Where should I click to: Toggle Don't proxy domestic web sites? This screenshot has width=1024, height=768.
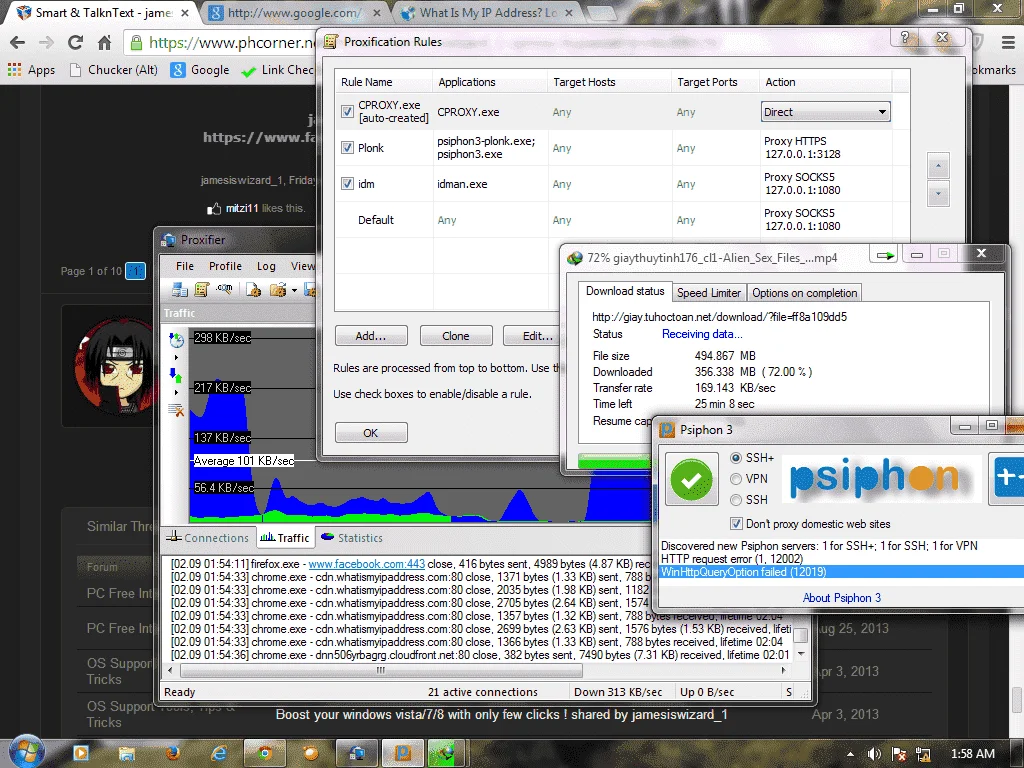[736, 524]
